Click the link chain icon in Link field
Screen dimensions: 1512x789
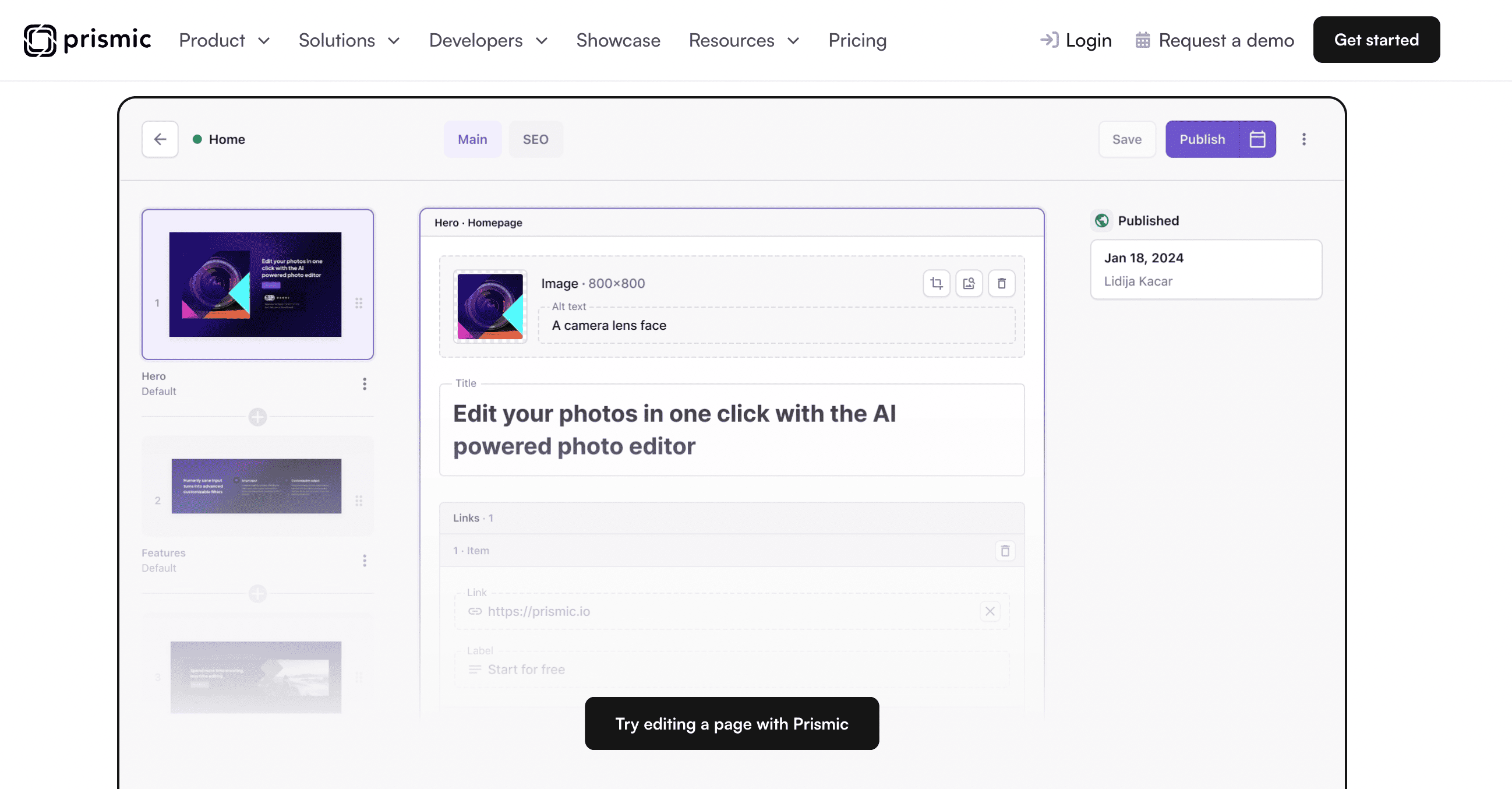(x=475, y=611)
